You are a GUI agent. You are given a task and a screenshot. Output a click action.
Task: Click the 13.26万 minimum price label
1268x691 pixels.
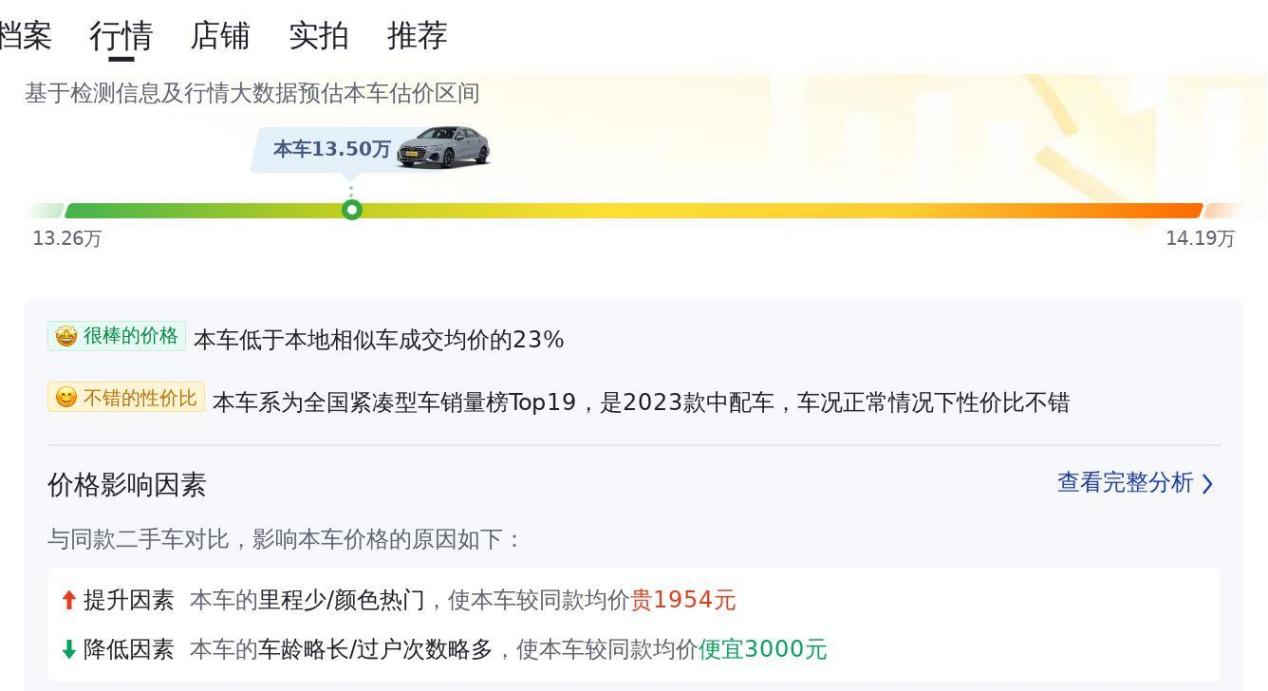[x=68, y=238]
